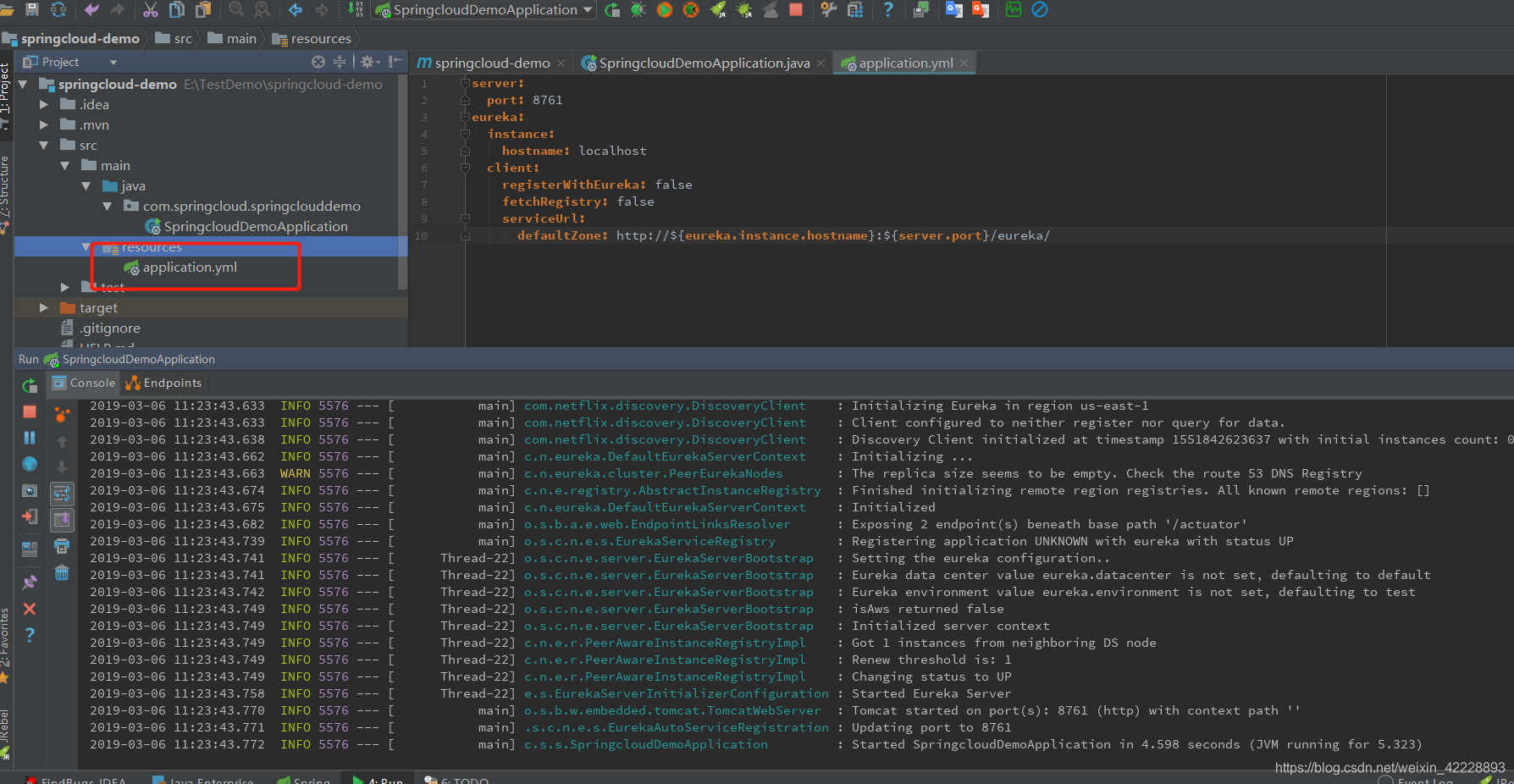The image size is (1514, 784).
Task: Click springcloud-demo breadcrumb in navigation bar
Action: 71,38
